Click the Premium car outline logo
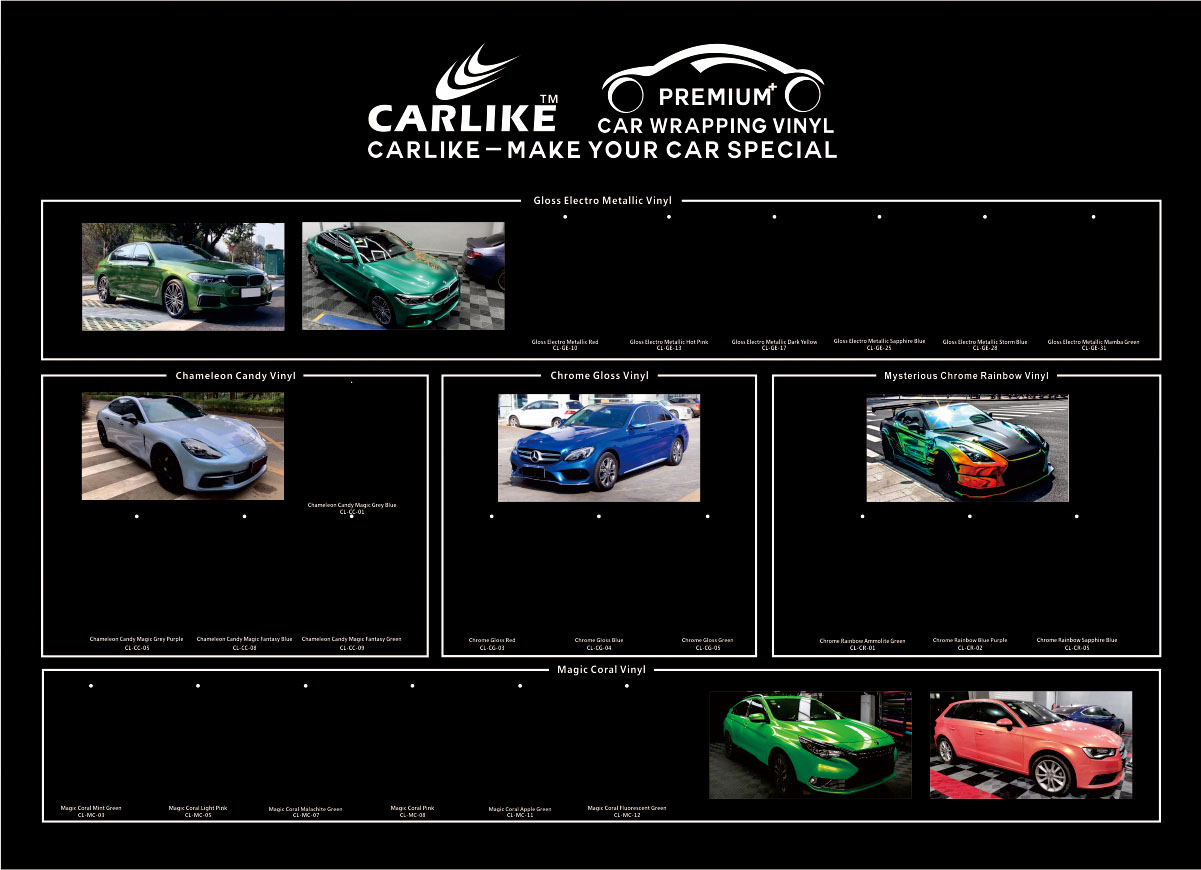 point(713,78)
